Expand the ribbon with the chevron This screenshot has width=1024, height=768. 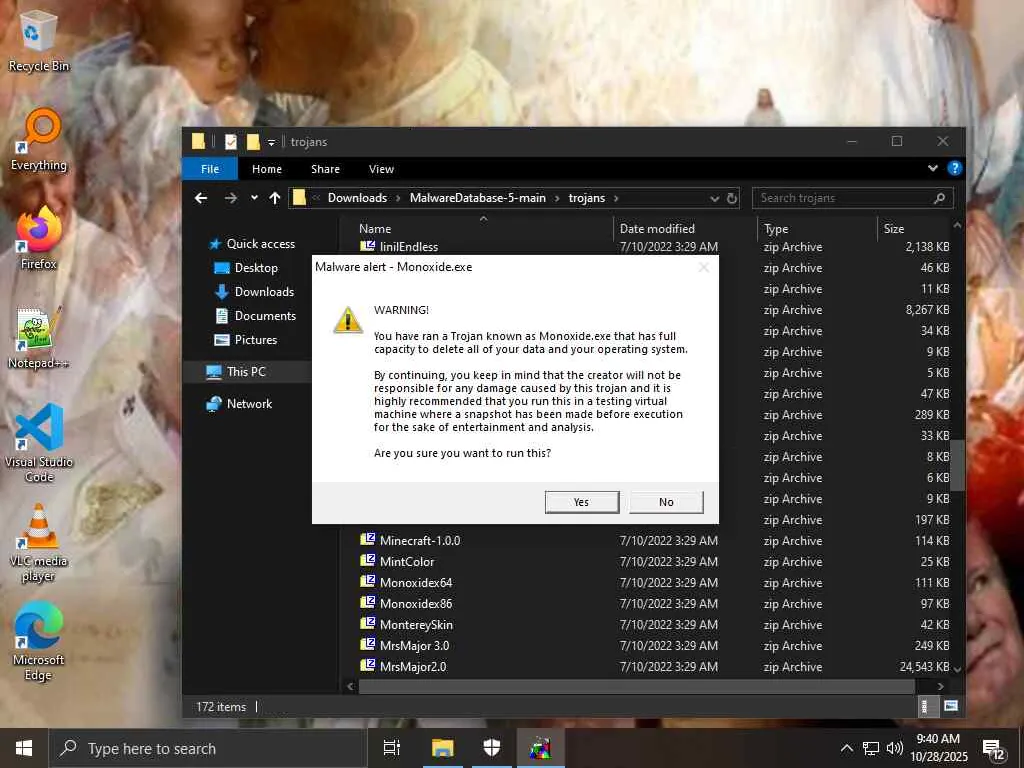933,168
